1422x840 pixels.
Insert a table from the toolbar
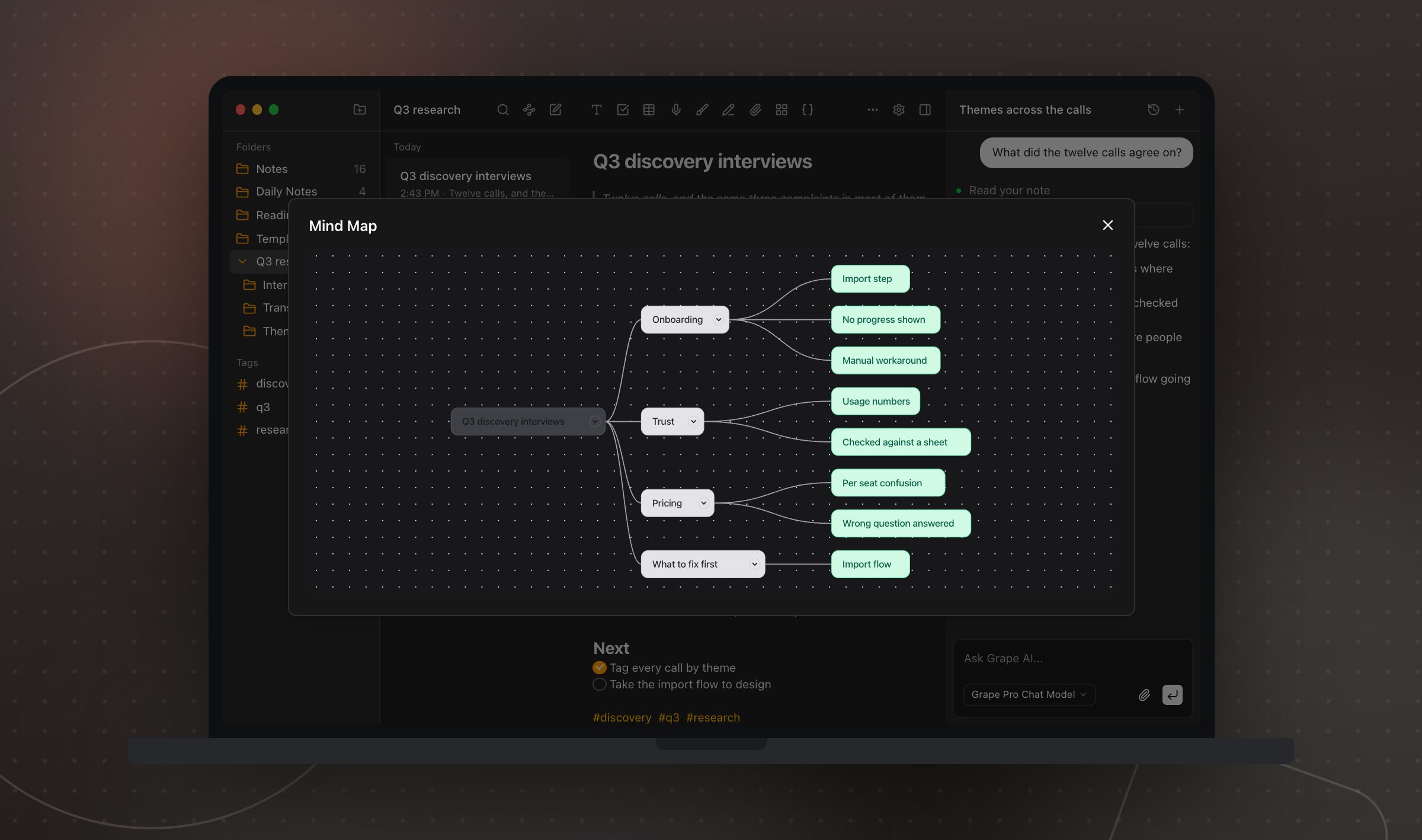point(649,110)
